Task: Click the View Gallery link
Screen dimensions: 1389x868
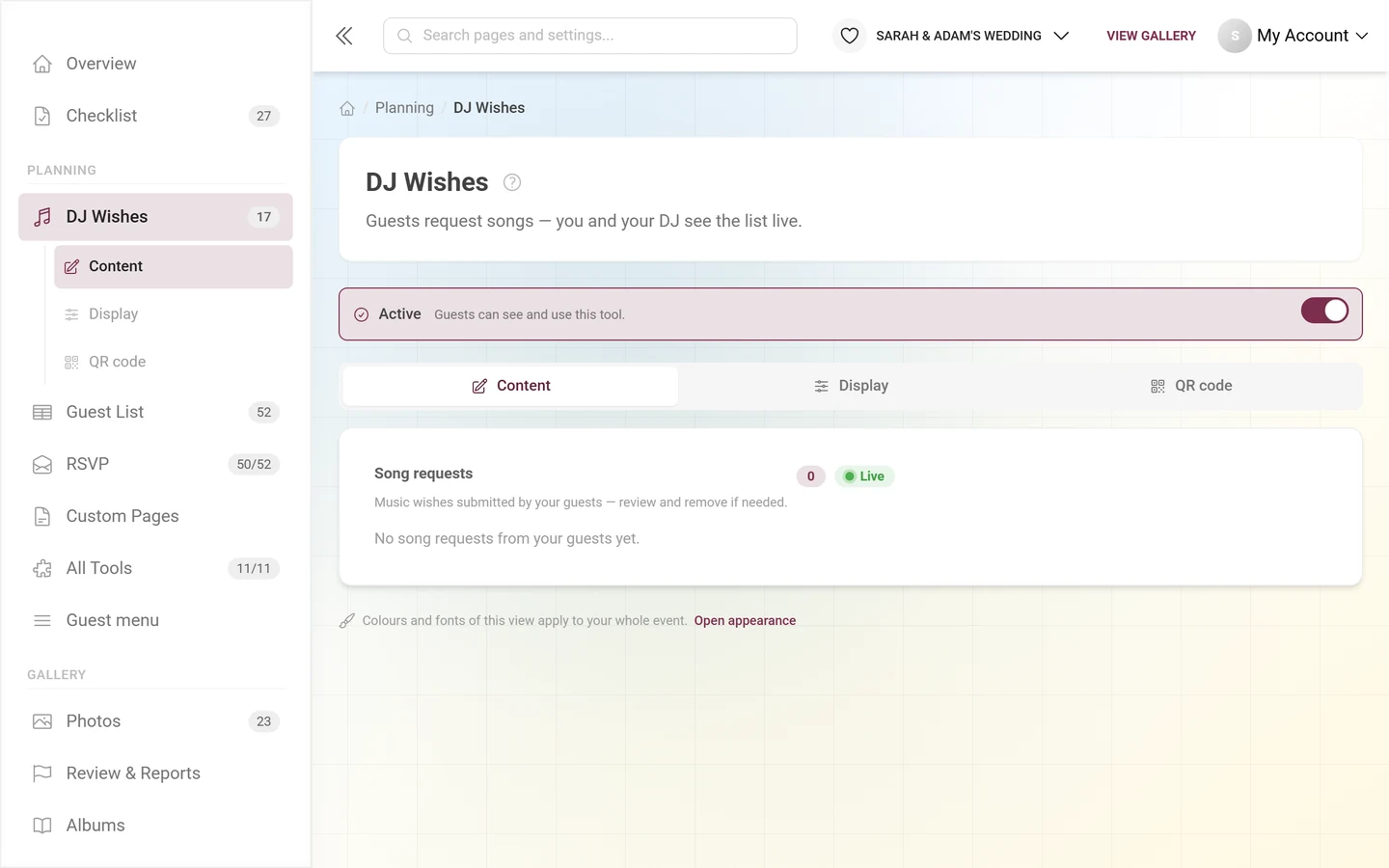Action: coord(1151,36)
